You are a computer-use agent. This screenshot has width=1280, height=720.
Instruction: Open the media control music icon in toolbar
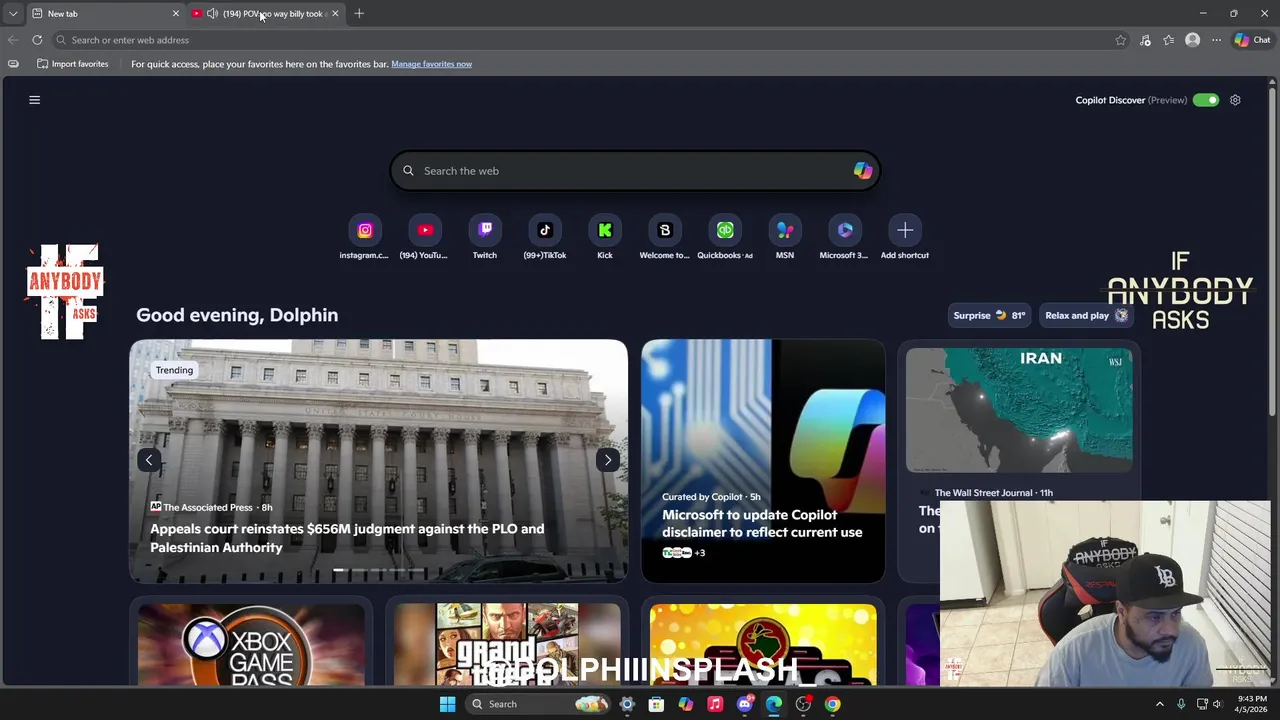pyautogui.click(x=1145, y=40)
